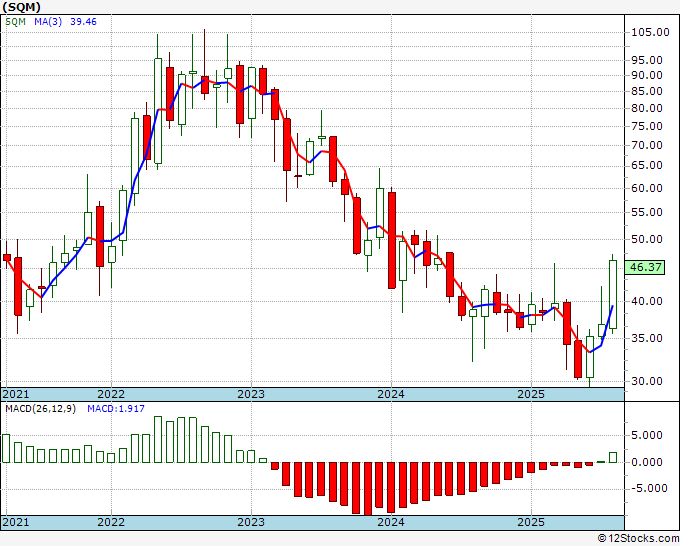Click the MACD:1.917 value label
The image size is (680, 546).
[116, 409]
